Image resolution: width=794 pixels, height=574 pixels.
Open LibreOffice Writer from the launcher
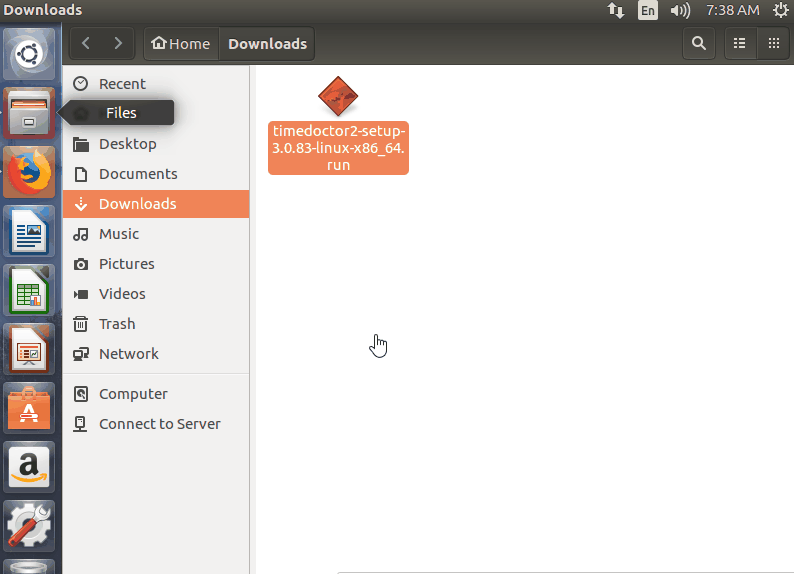[29, 231]
